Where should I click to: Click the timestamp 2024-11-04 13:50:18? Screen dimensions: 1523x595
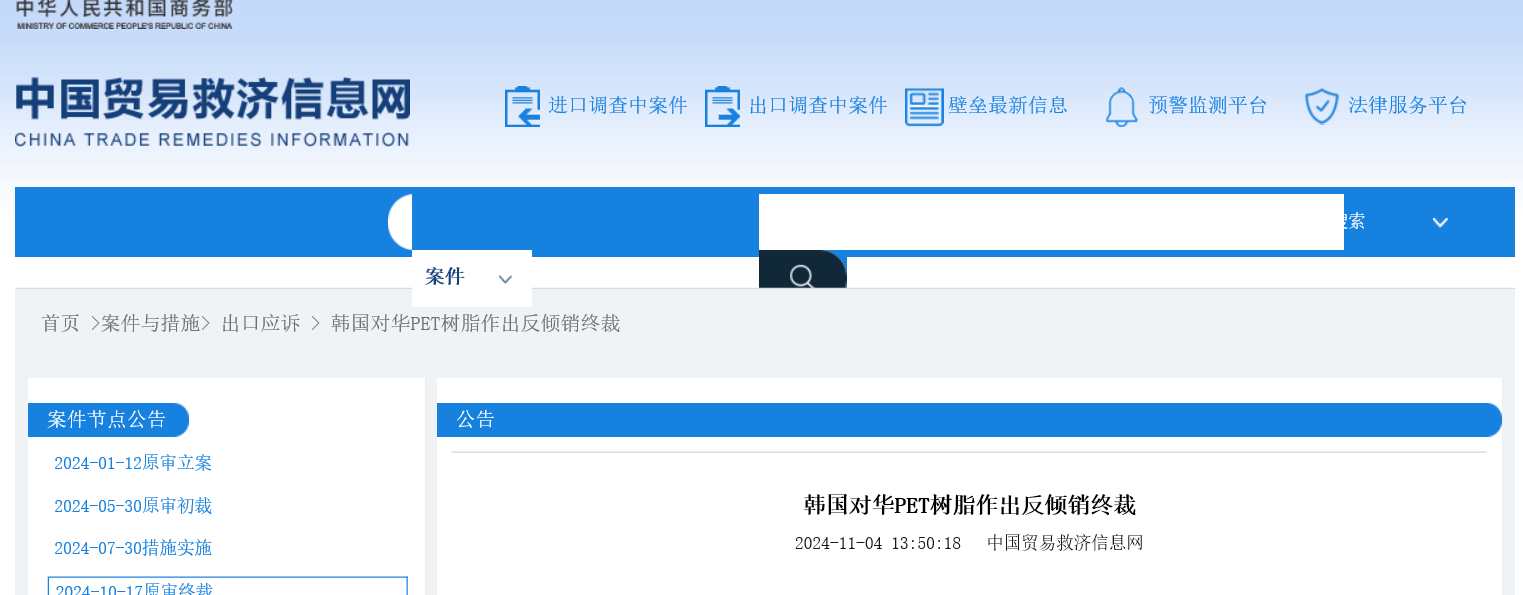coord(878,543)
